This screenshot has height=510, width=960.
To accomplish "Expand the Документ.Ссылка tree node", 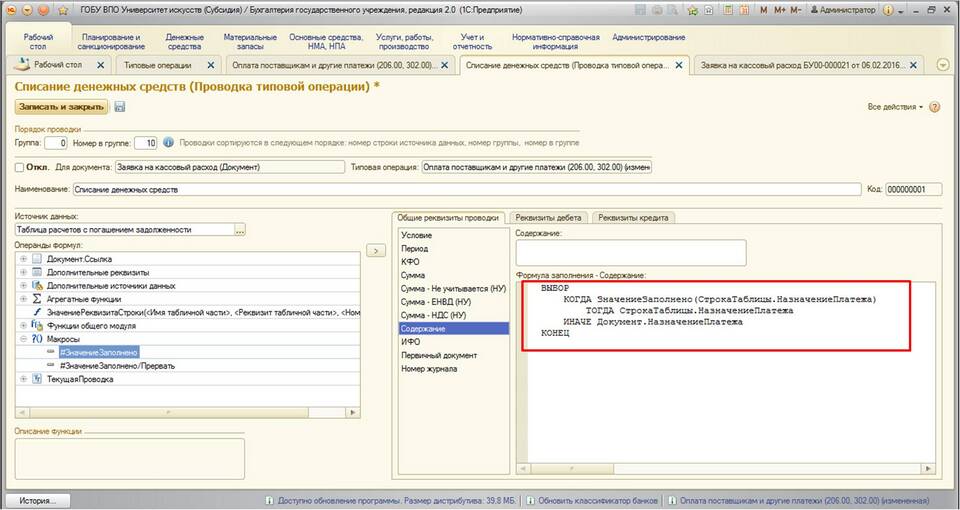I will pos(23,259).
